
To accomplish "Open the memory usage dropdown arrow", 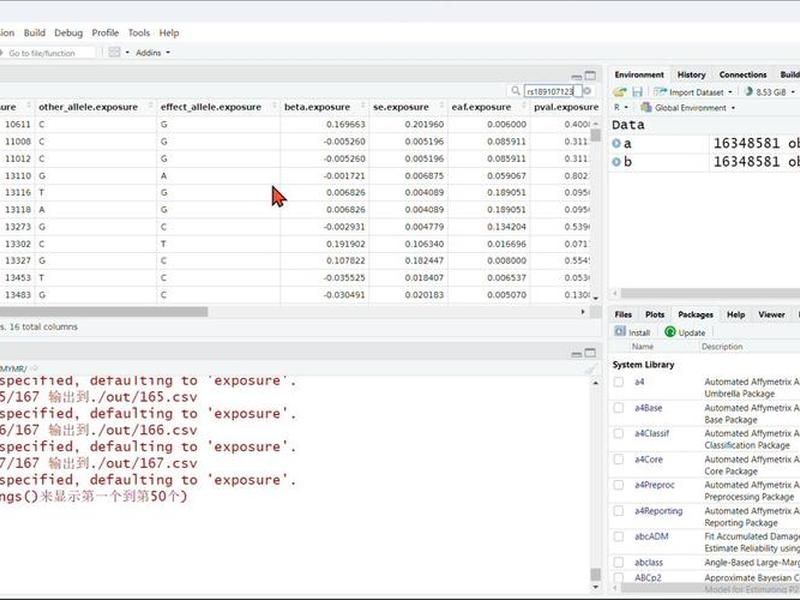I will [x=793, y=92].
